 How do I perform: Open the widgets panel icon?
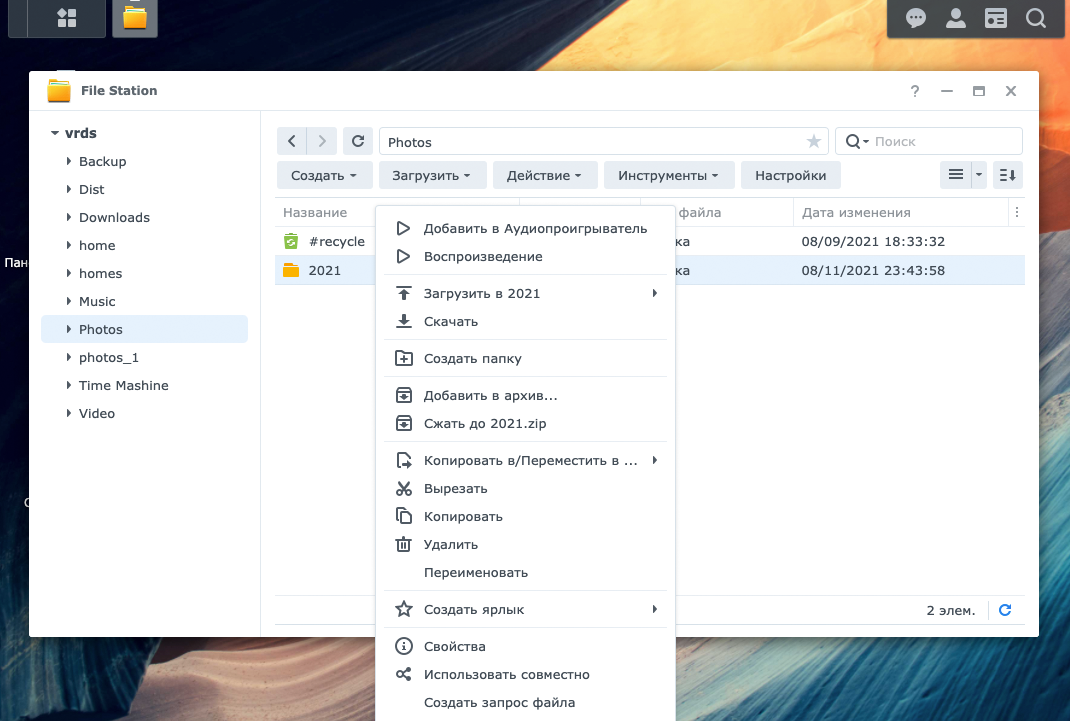pos(995,18)
